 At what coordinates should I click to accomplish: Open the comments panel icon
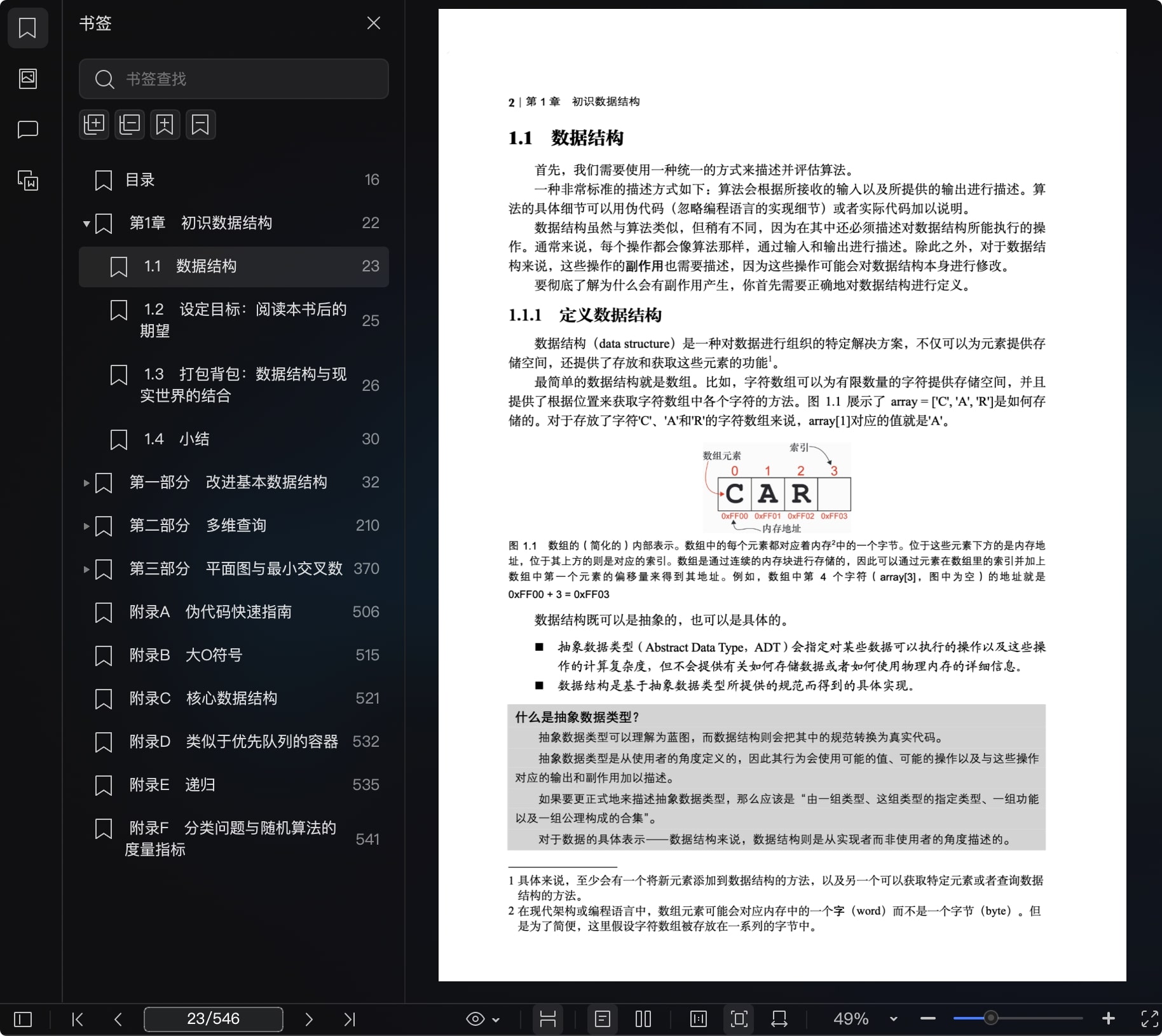[27, 130]
